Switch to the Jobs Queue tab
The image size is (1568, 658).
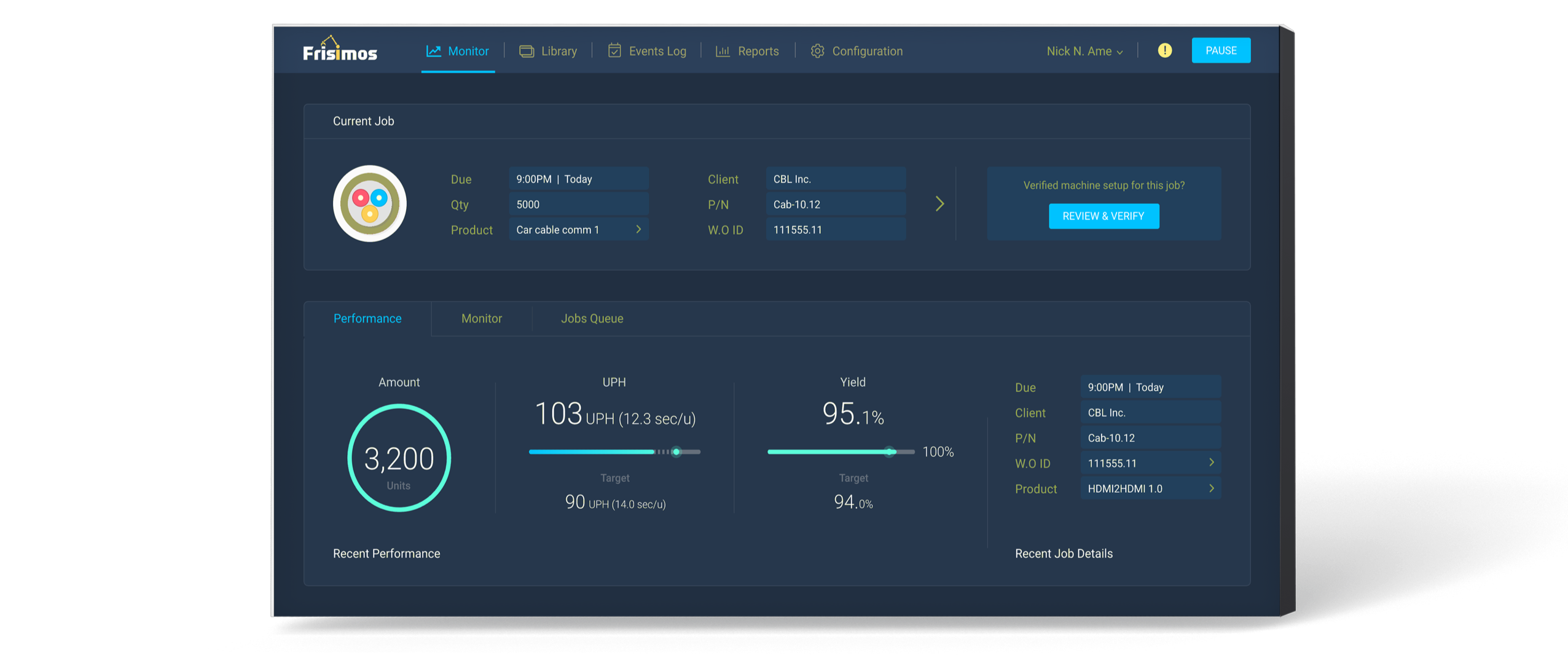click(592, 318)
